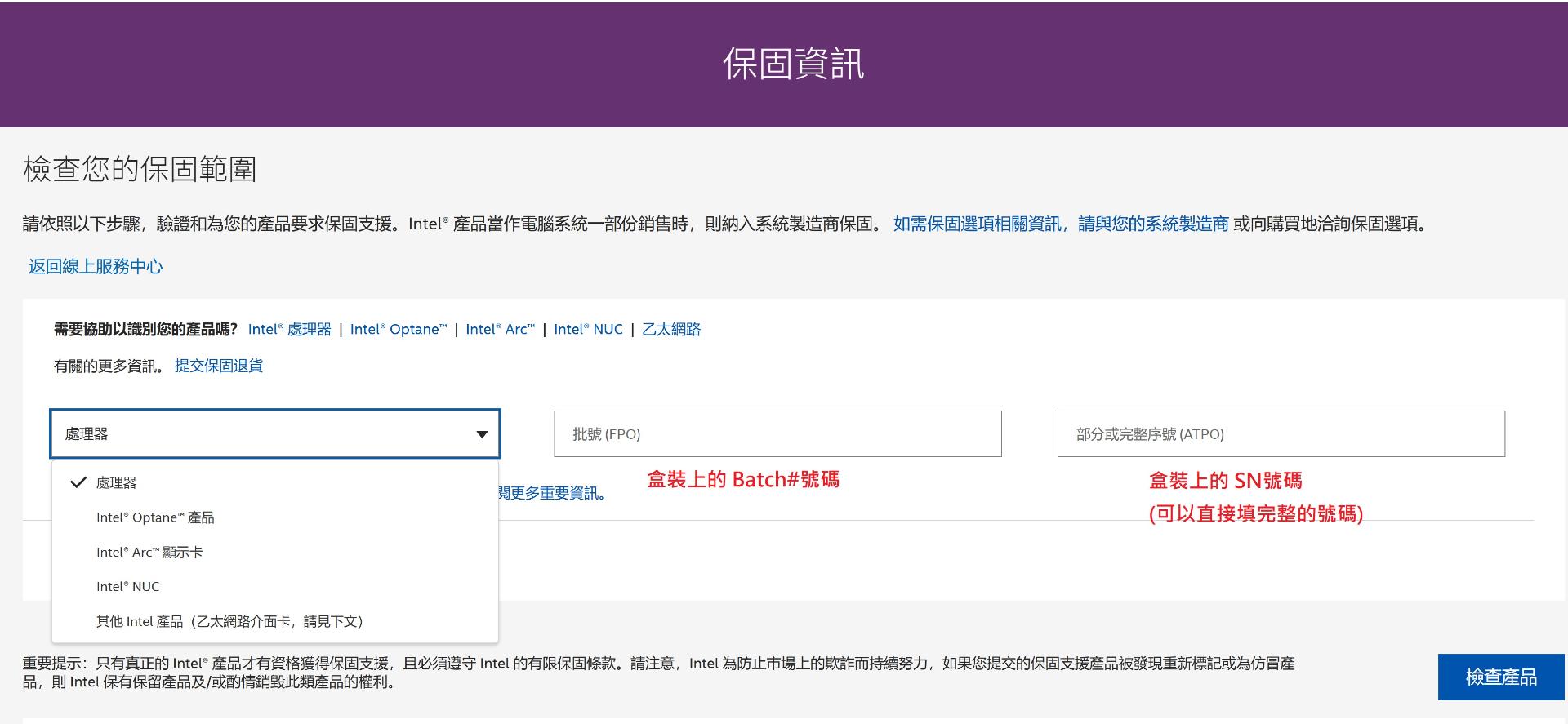Click the 部分或完整序號 (ATPO) input field

click(1281, 433)
